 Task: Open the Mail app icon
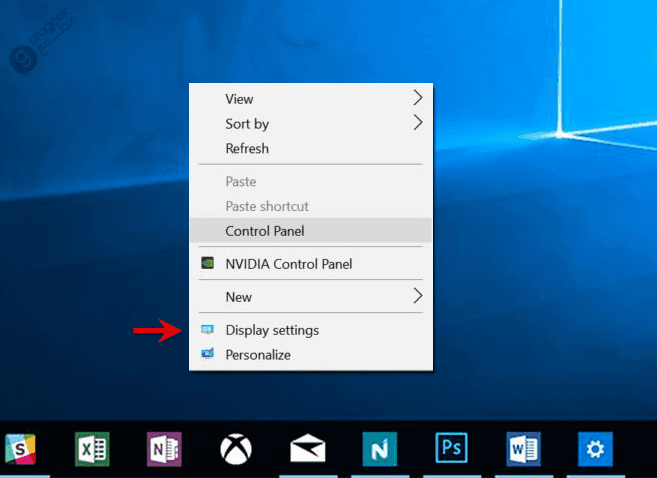pyautogui.click(x=307, y=449)
